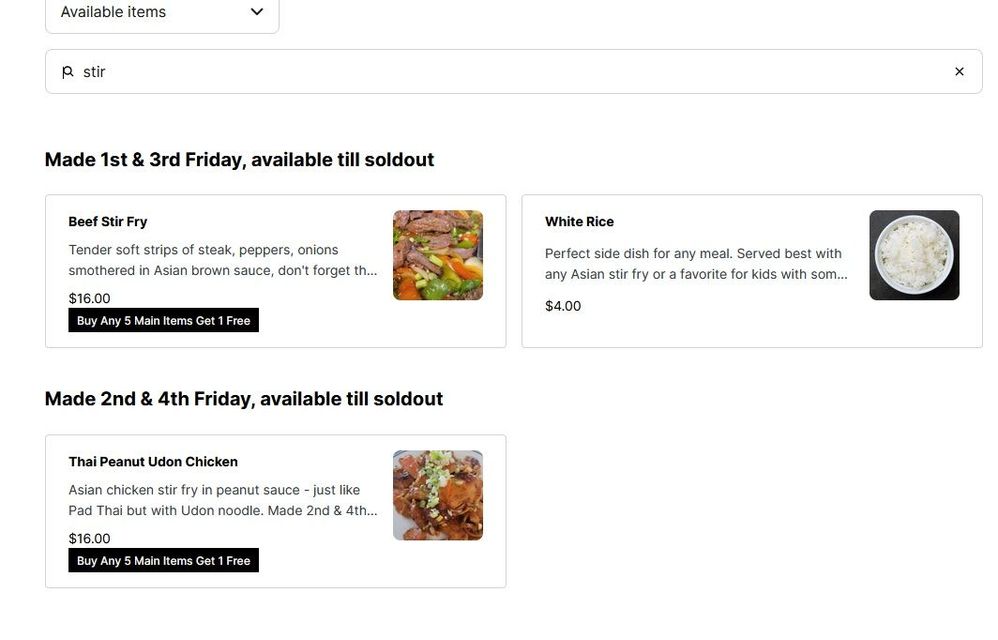Open the White Rice bowl image
Image resolution: width=998 pixels, height=640 pixels.
[914, 255]
